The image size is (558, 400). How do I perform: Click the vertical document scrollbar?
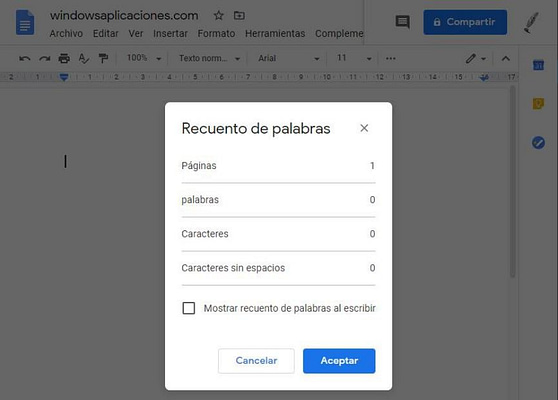(512, 181)
